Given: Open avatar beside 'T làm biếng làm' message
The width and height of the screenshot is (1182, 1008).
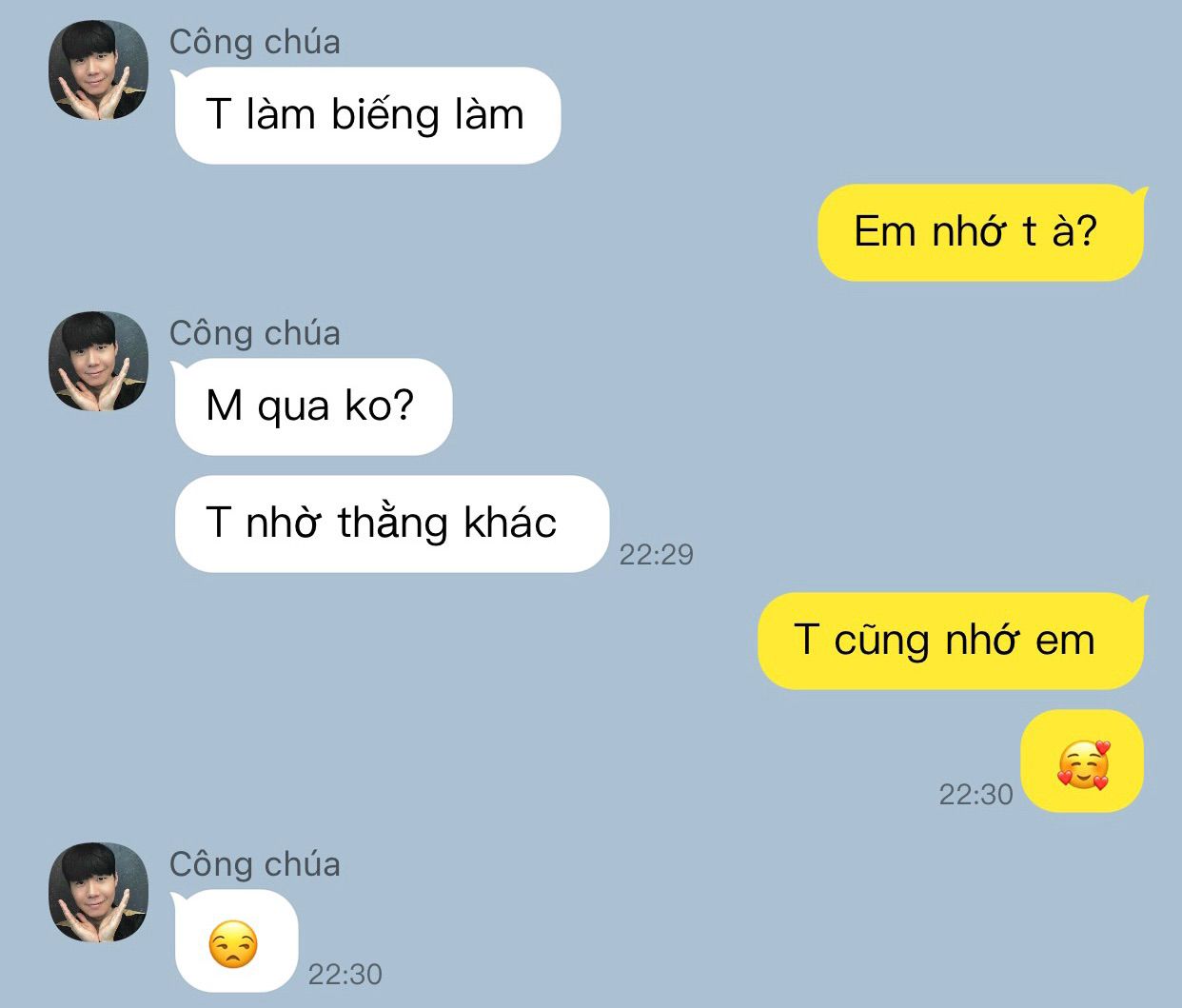Looking at the screenshot, I should pyautogui.click(x=99, y=70).
